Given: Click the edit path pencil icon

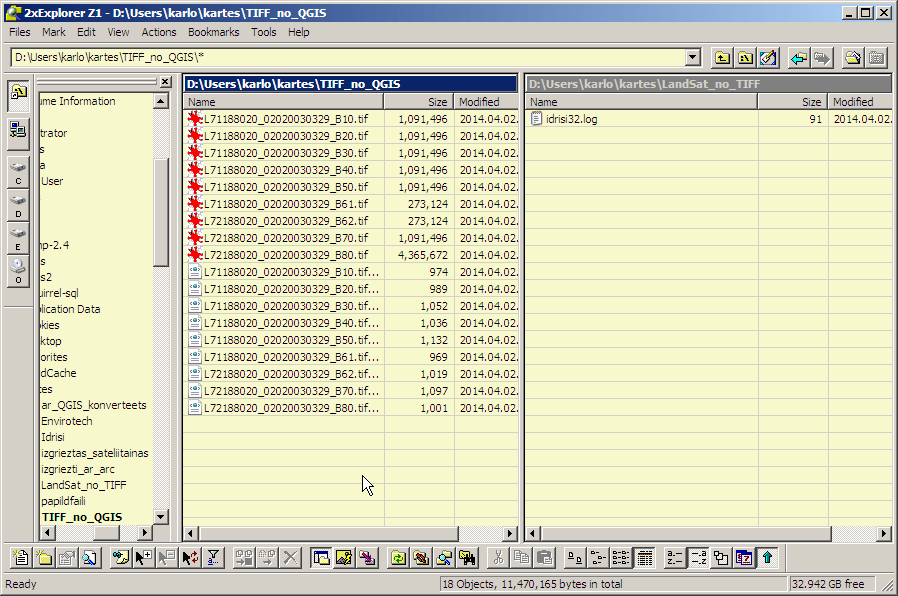Looking at the screenshot, I should coord(768,58).
